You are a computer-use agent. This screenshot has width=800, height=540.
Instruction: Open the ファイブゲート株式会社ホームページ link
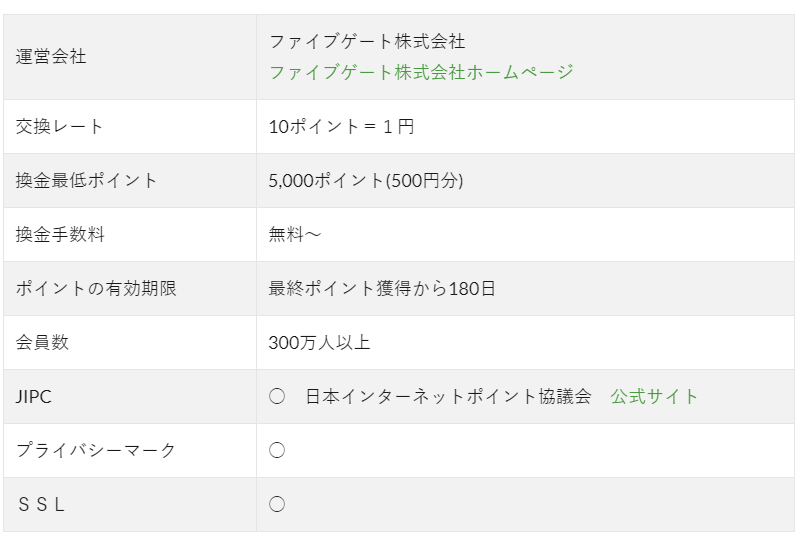[421, 72]
